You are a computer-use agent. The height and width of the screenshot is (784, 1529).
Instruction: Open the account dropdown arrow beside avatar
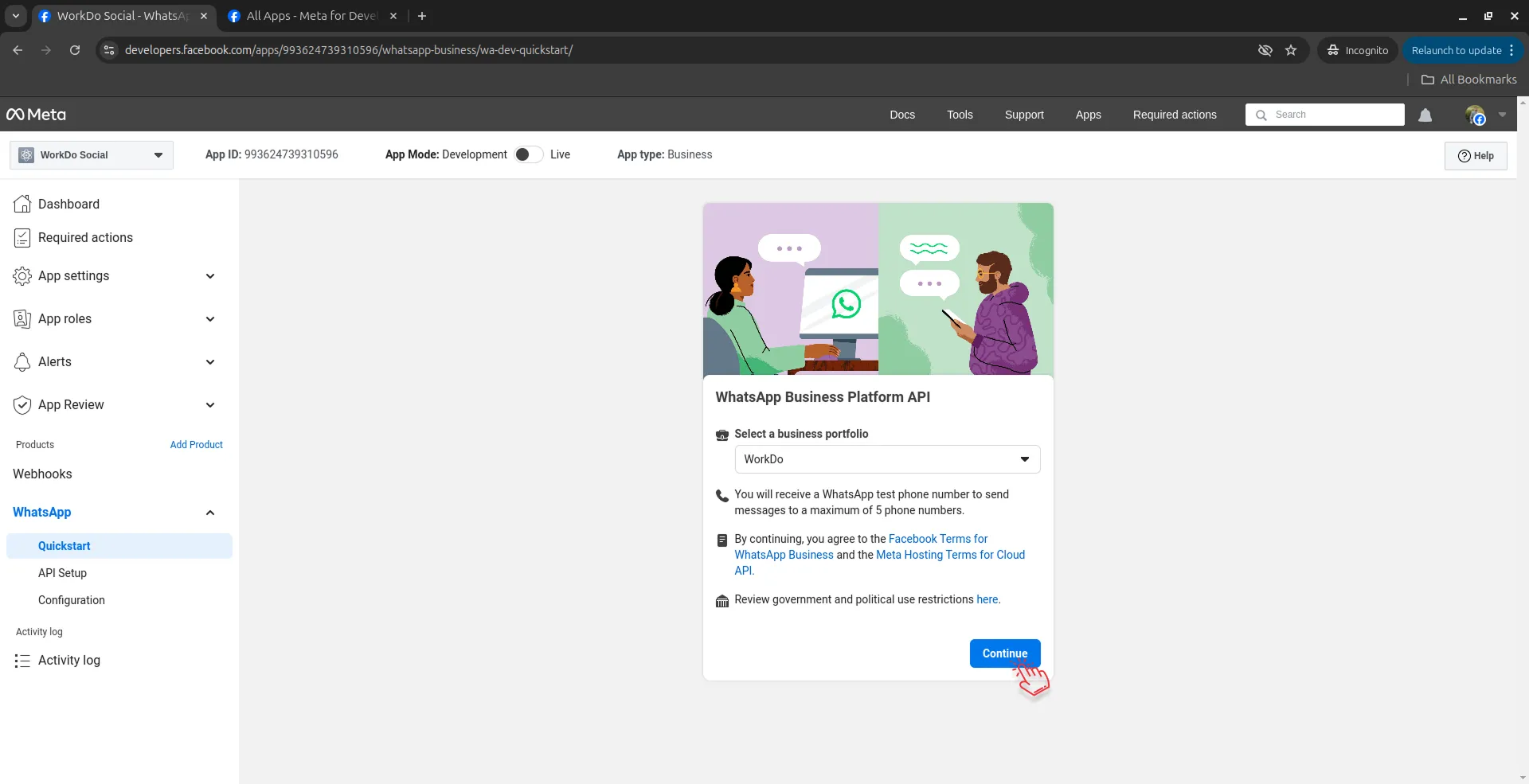point(1502,115)
